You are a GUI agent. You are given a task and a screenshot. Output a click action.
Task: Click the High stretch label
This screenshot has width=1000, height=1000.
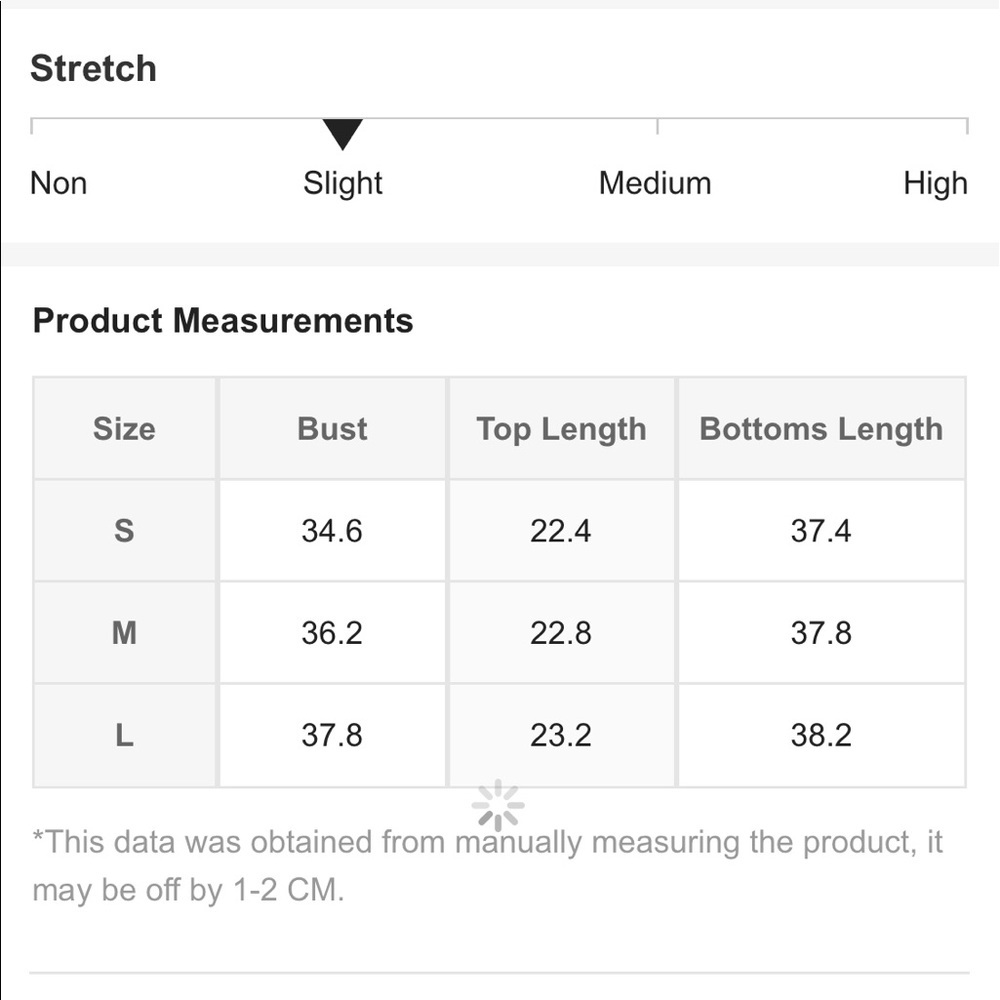click(x=936, y=184)
